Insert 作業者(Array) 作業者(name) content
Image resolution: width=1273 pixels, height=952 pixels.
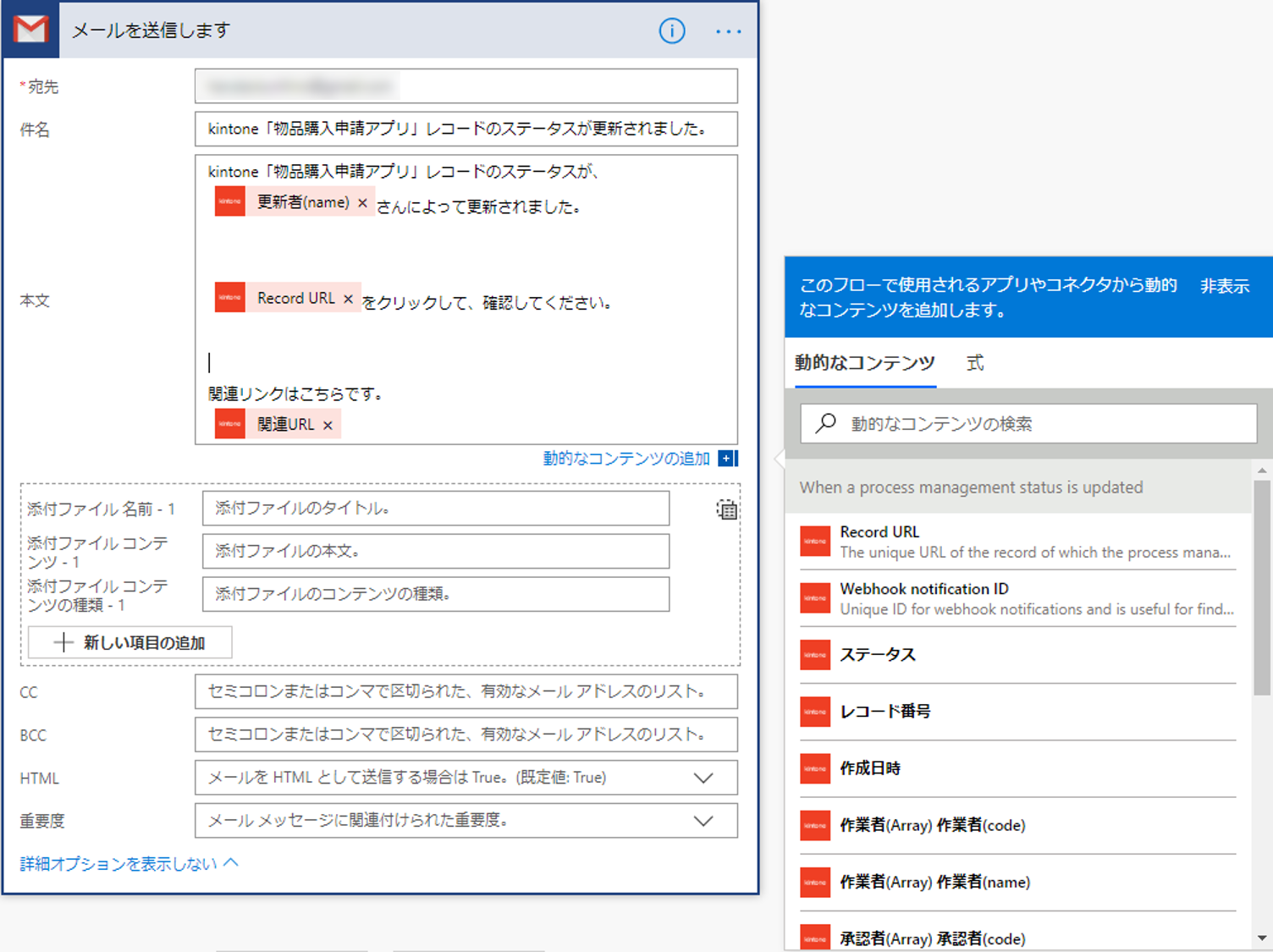1017,882
